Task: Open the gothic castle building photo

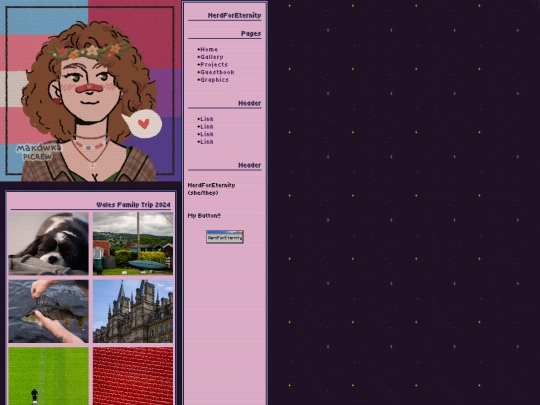Action: pos(133,311)
